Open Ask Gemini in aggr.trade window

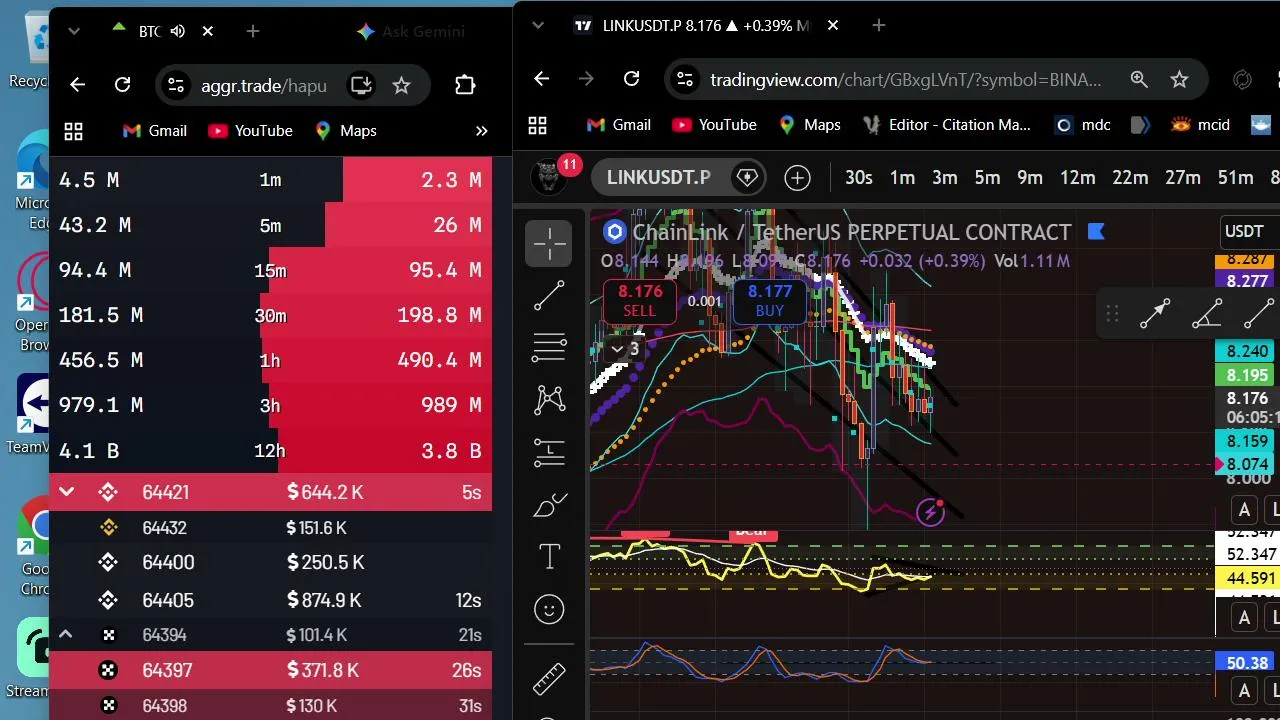(x=411, y=31)
